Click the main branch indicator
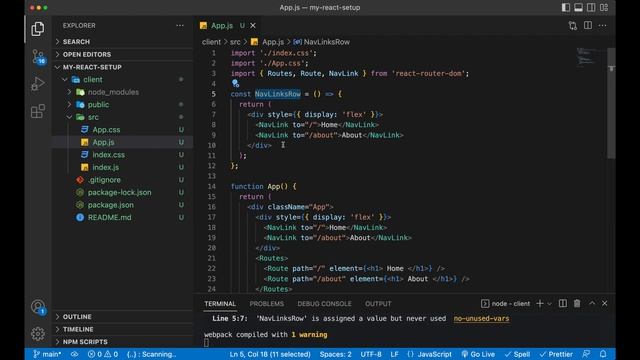This screenshot has height=360, width=640. [47, 354]
